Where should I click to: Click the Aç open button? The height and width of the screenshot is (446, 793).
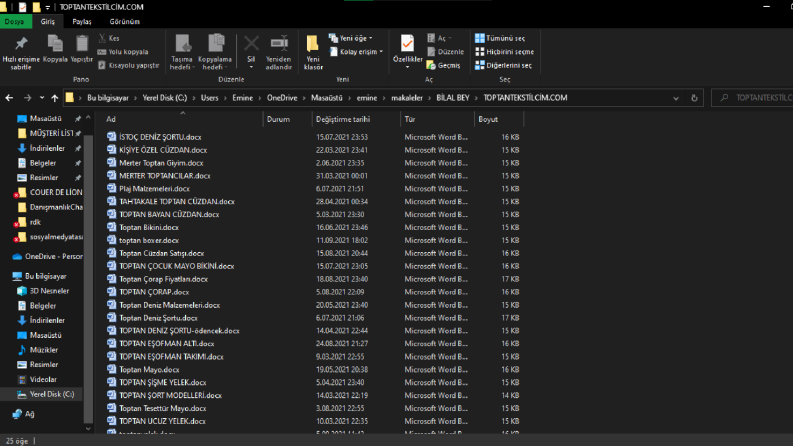[x=439, y=38]
